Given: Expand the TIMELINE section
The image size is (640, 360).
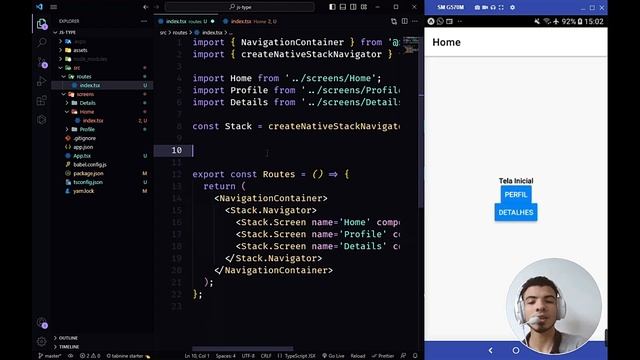Looking at the screenshot, I should [x=69, y=347].
